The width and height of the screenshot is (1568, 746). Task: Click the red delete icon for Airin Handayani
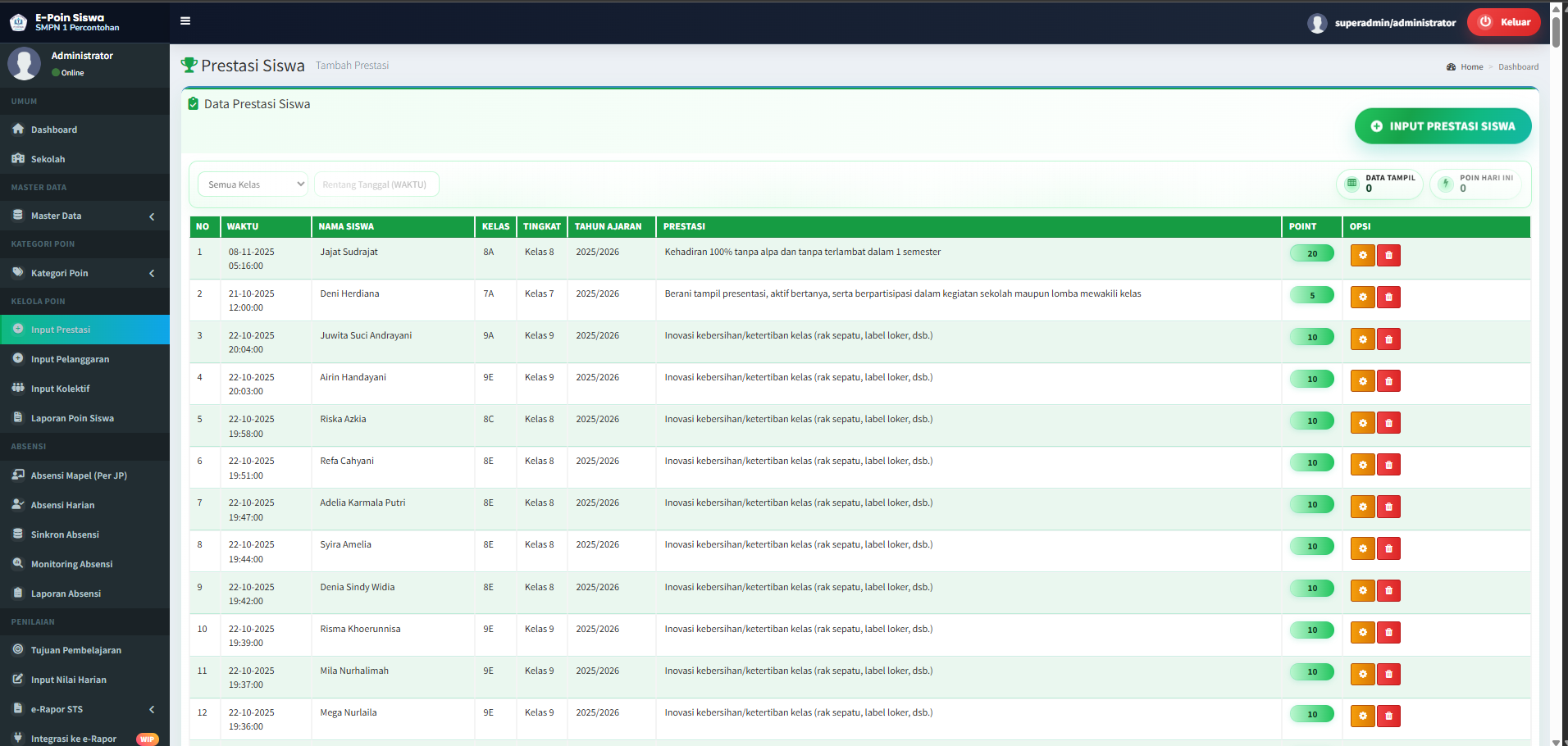coord(1388,381)
